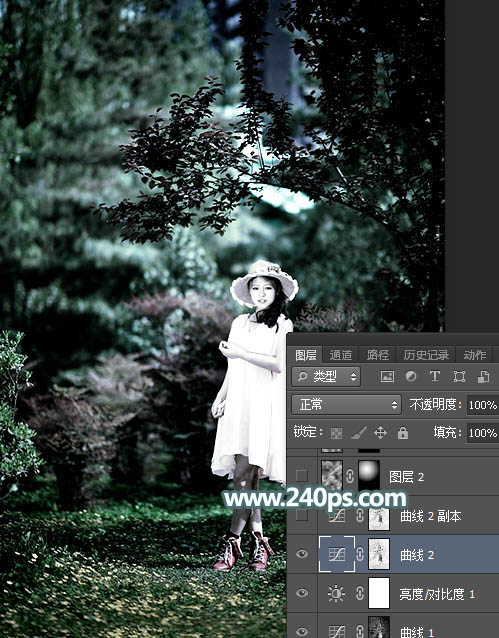Click the 不透明度 opacity value field
The height and width of the screenshot is (638, 499).
[483, 405]
